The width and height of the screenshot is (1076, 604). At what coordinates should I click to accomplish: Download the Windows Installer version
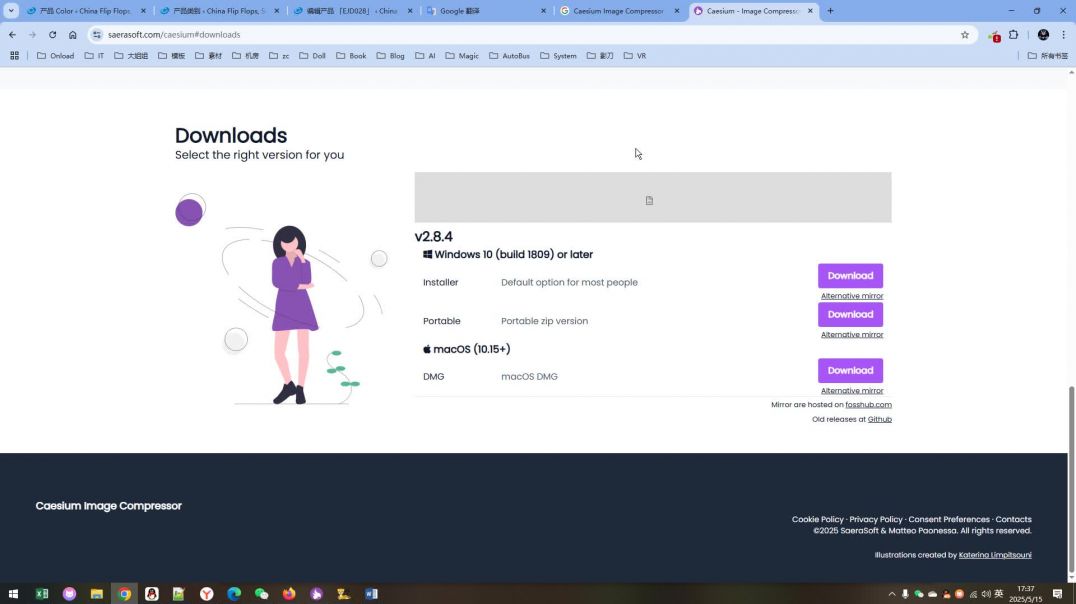pyautogui.click(x=850, y=276)
